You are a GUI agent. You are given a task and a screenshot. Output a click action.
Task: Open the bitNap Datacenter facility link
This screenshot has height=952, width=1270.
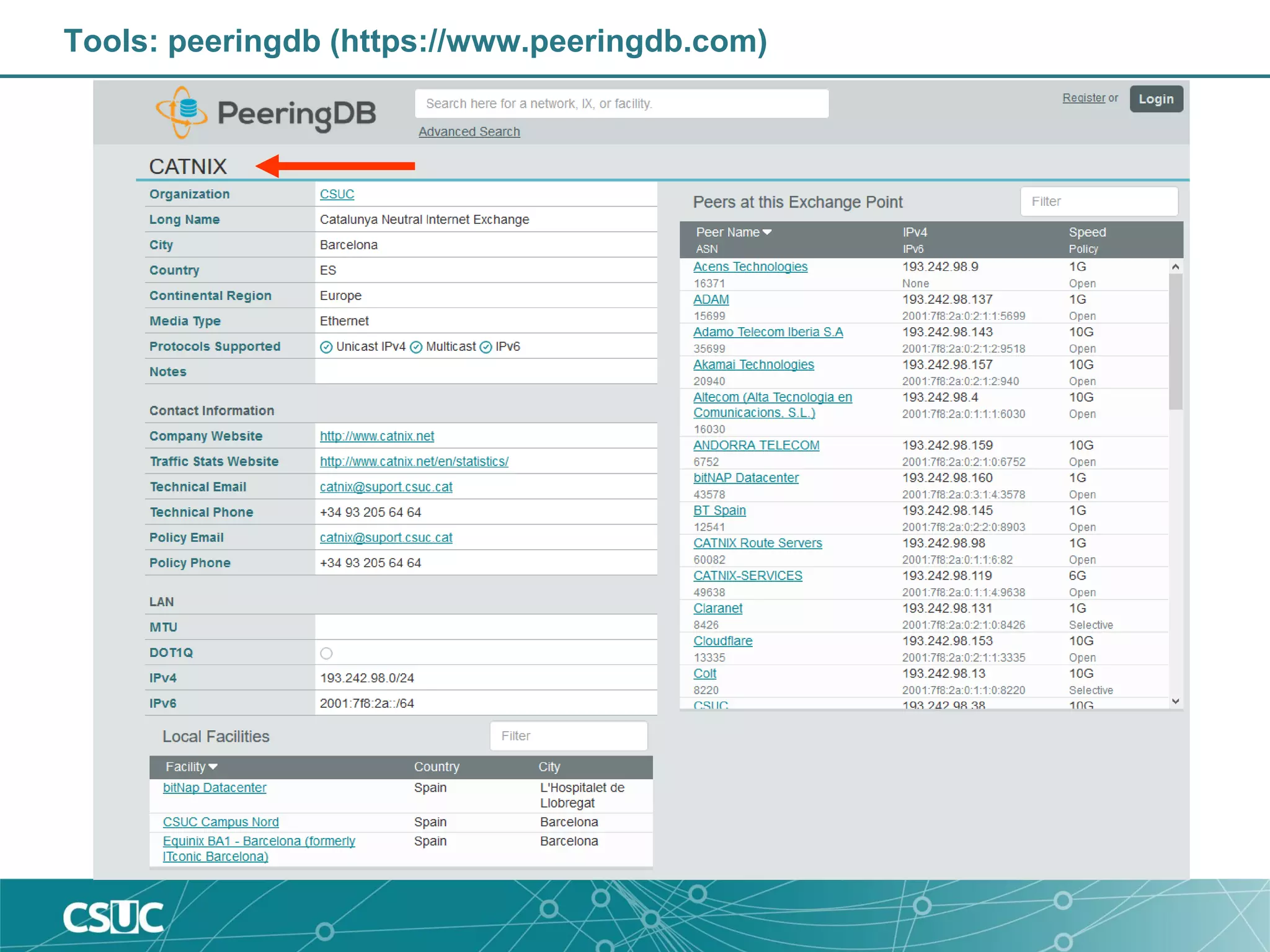click(215, 788)
